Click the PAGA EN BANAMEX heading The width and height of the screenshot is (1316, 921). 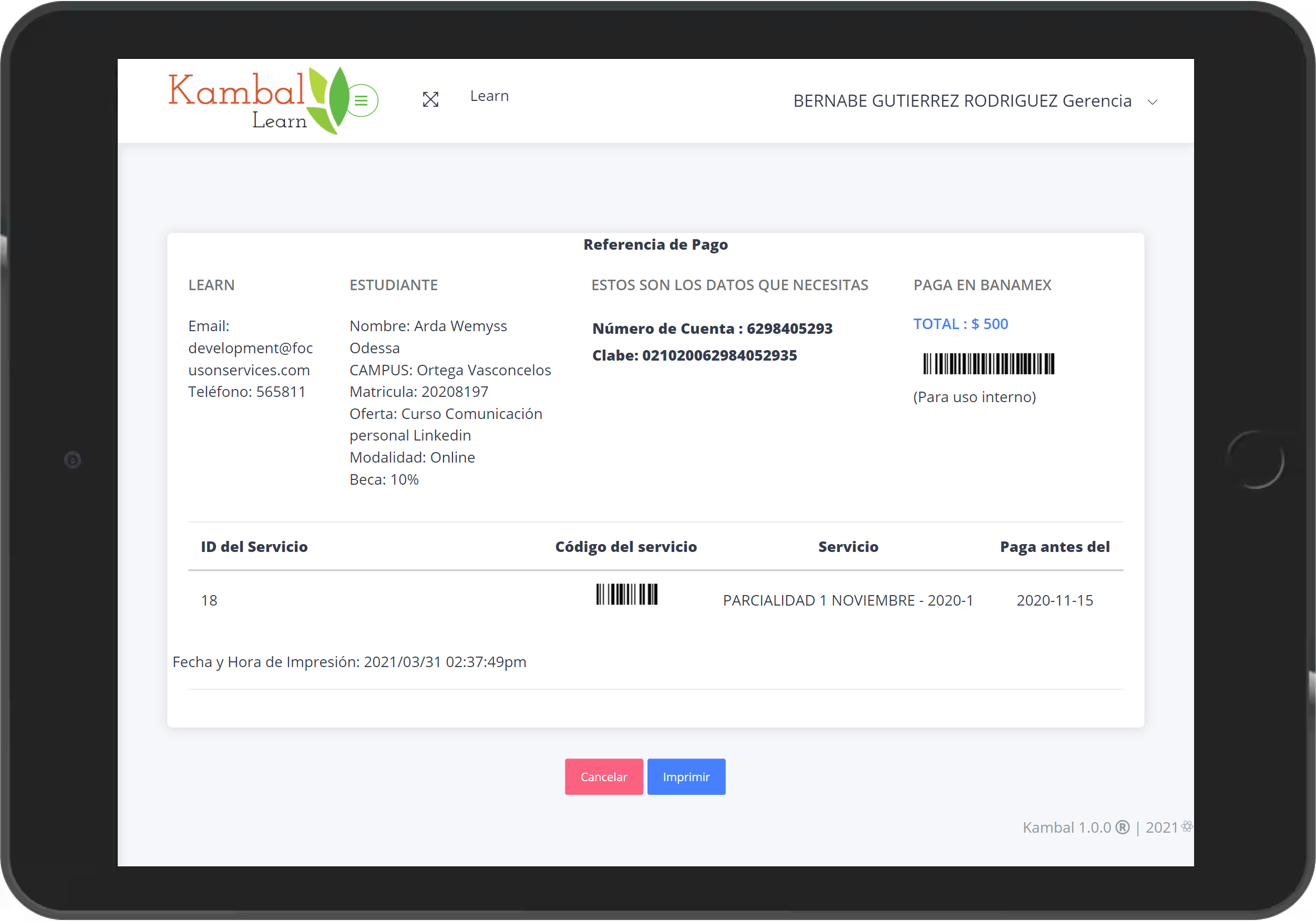pyautogui.click(x=982, y=285)
